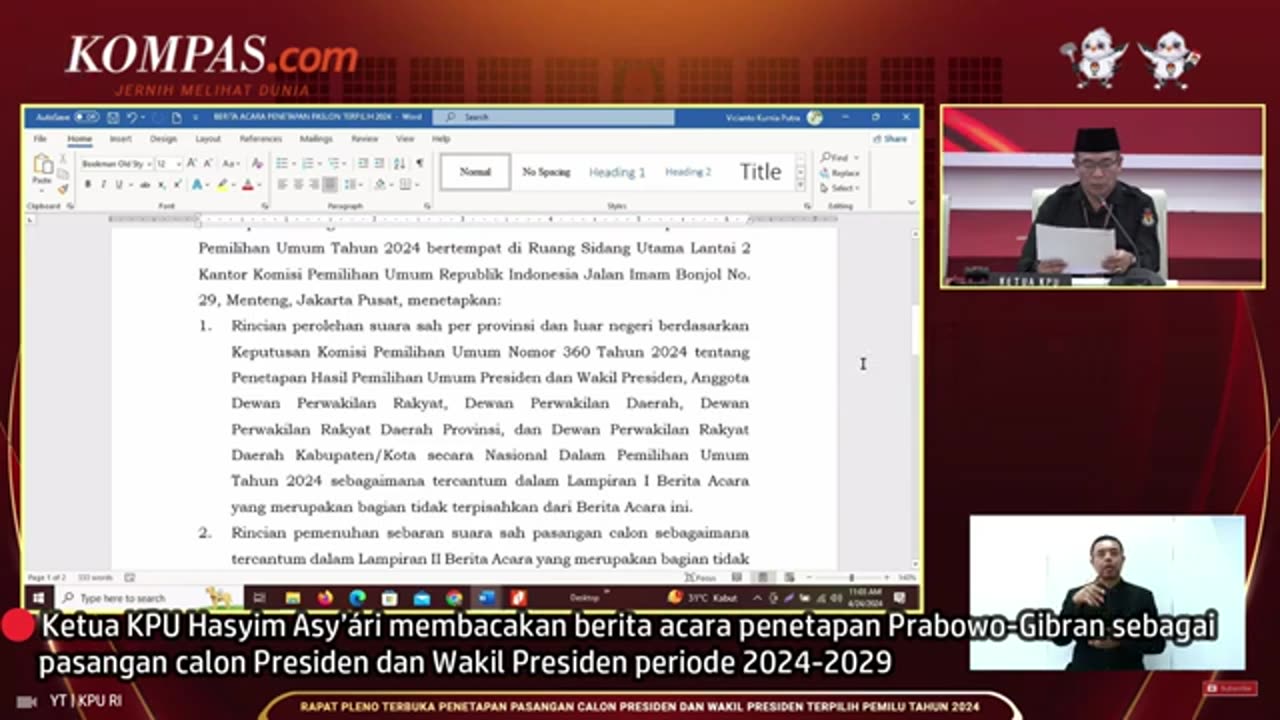Toggle Subscript formatting

point(162,184)
